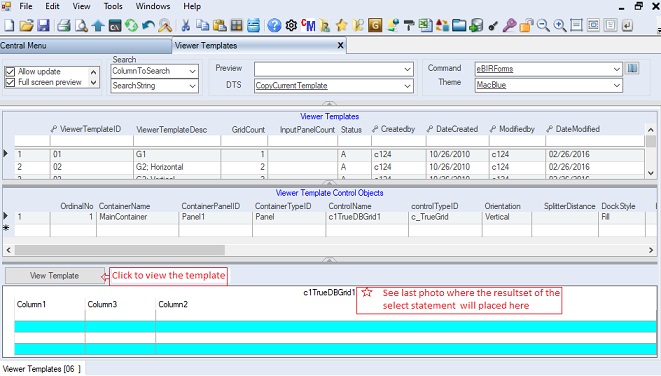This screenshot has height=376, width=661.
Task: Click the Zoom in magnifier icon
Action: tap(560, 26)
